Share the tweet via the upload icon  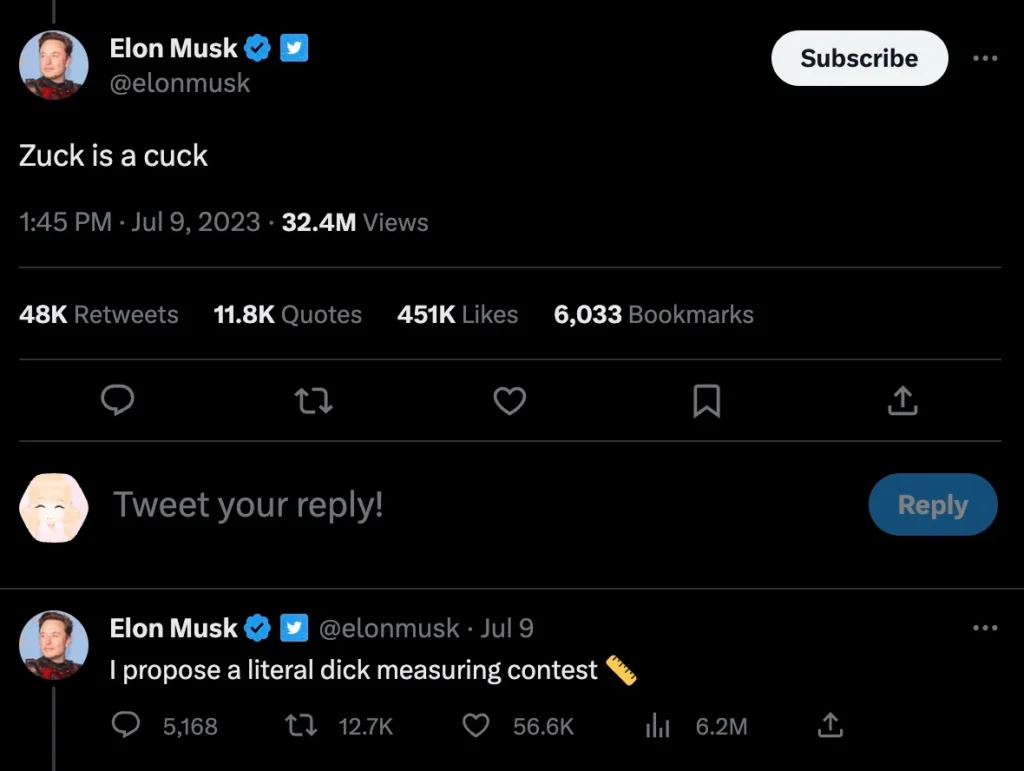(x=902, y=400)
